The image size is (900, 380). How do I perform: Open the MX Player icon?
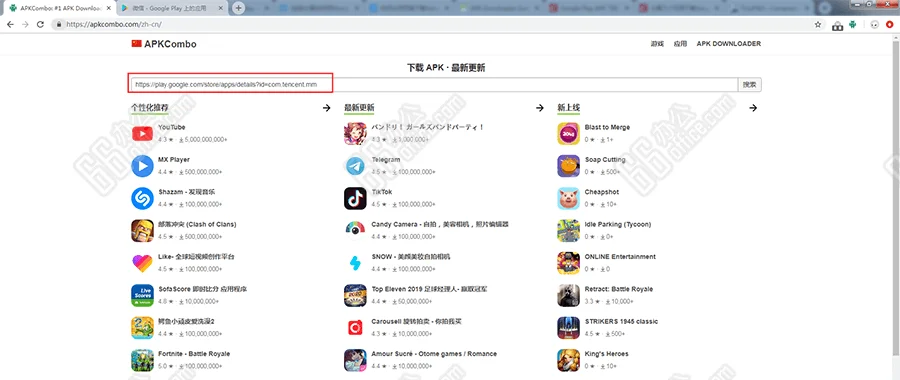click(142, 166)
